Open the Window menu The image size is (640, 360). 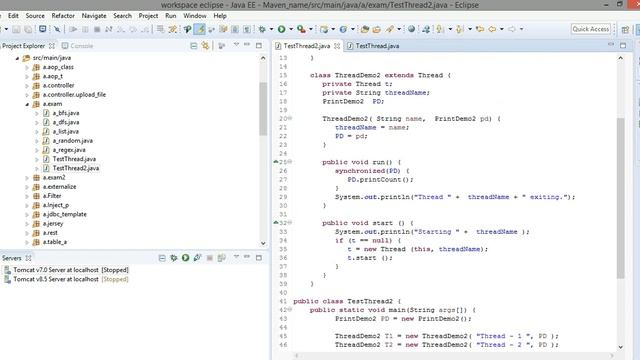tap(195, 16)
